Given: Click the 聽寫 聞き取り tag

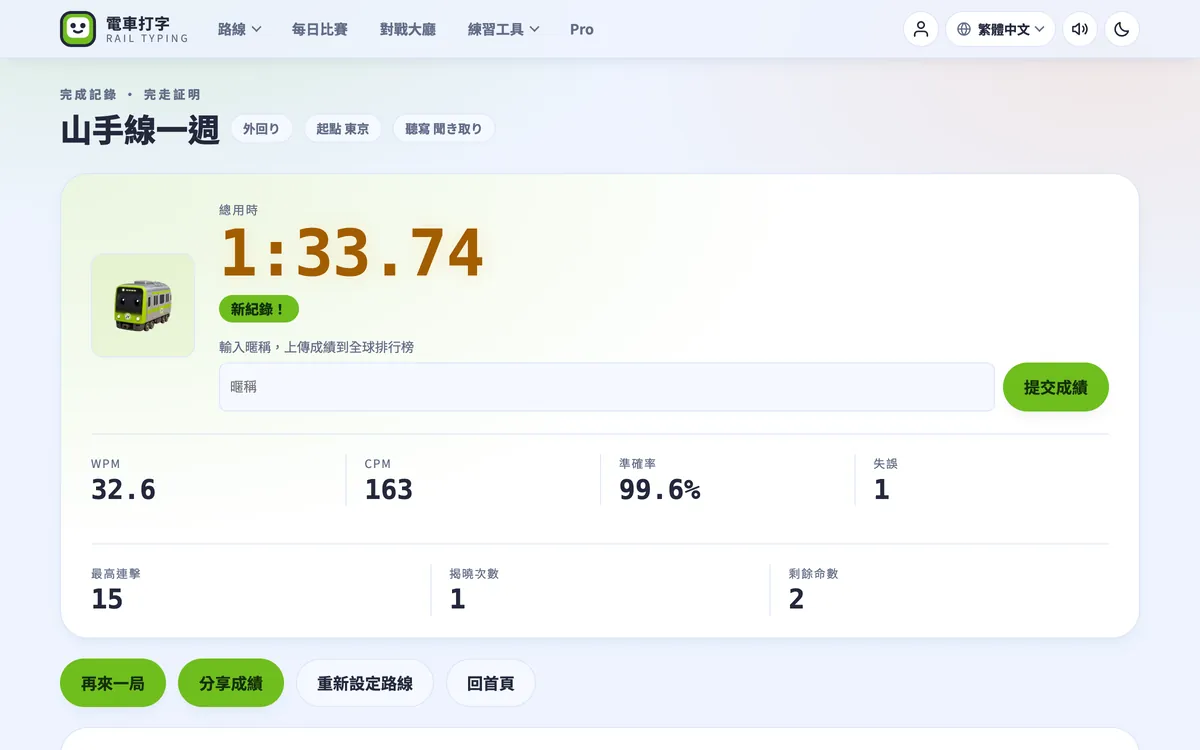Looking at the screenshot, I should tap(444, 129).
